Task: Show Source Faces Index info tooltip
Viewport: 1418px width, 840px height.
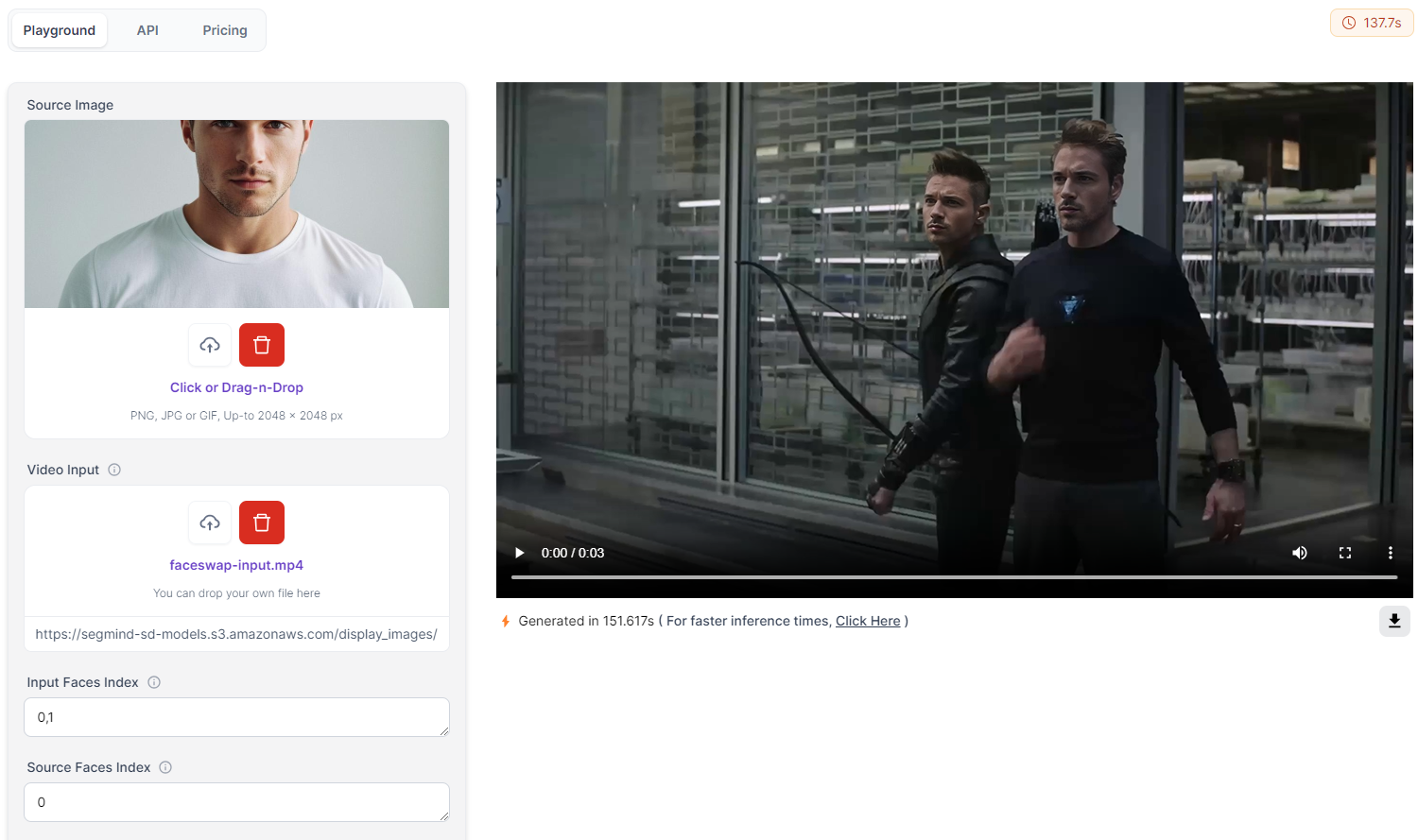Action: click(x=165, y=767)
